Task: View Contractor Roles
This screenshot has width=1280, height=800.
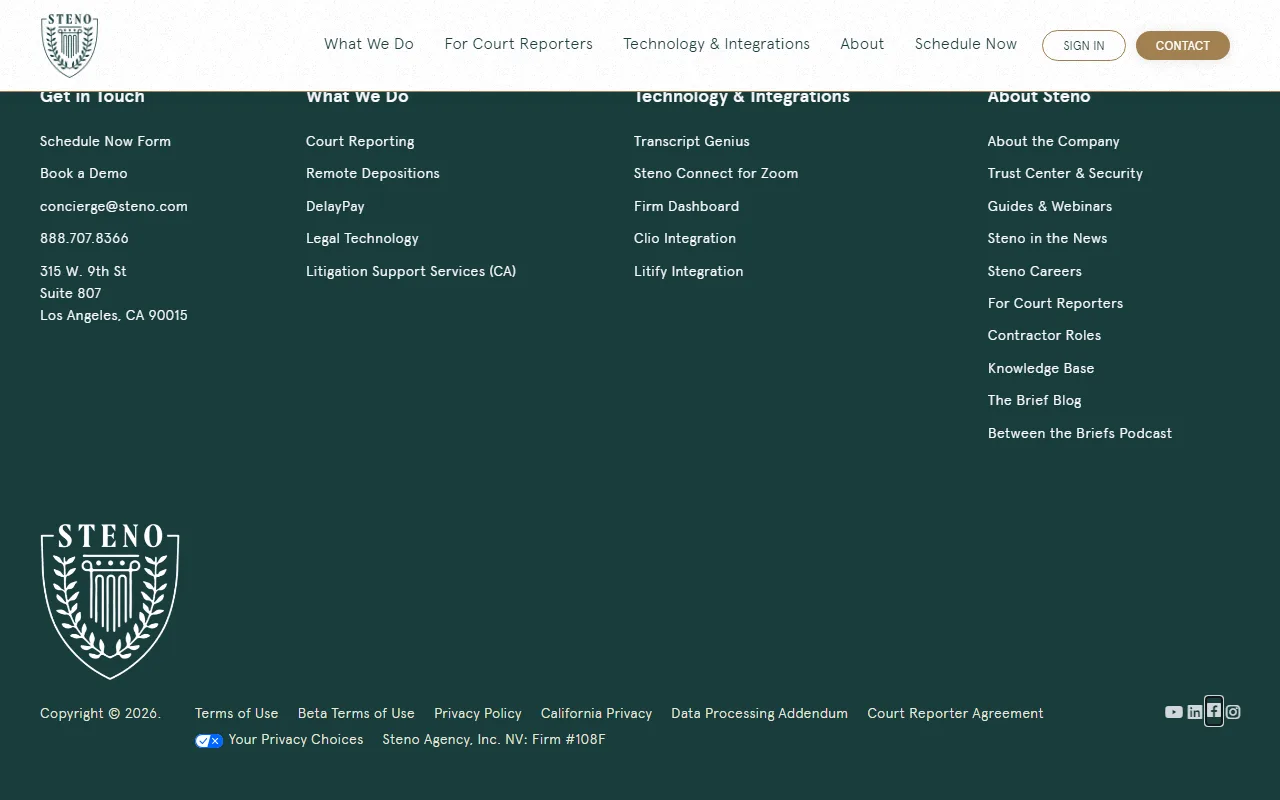Action: pos(1044,335)
